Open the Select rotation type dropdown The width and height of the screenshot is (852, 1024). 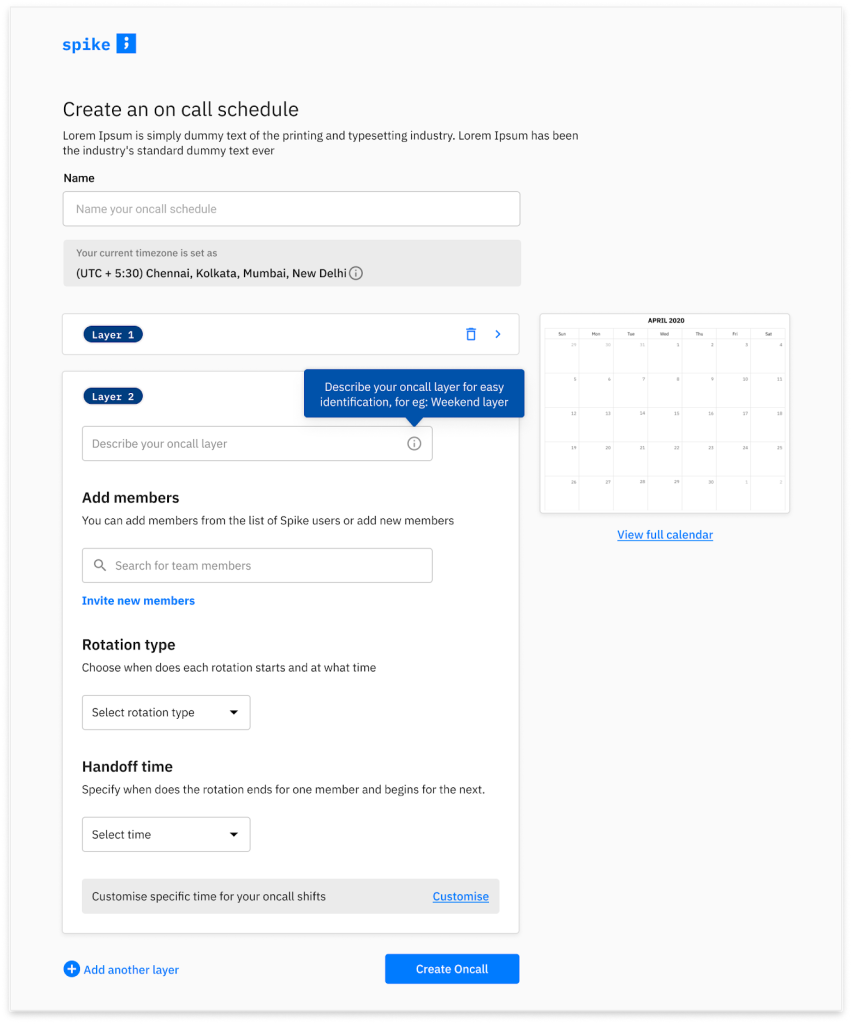[x=166, y=713]
